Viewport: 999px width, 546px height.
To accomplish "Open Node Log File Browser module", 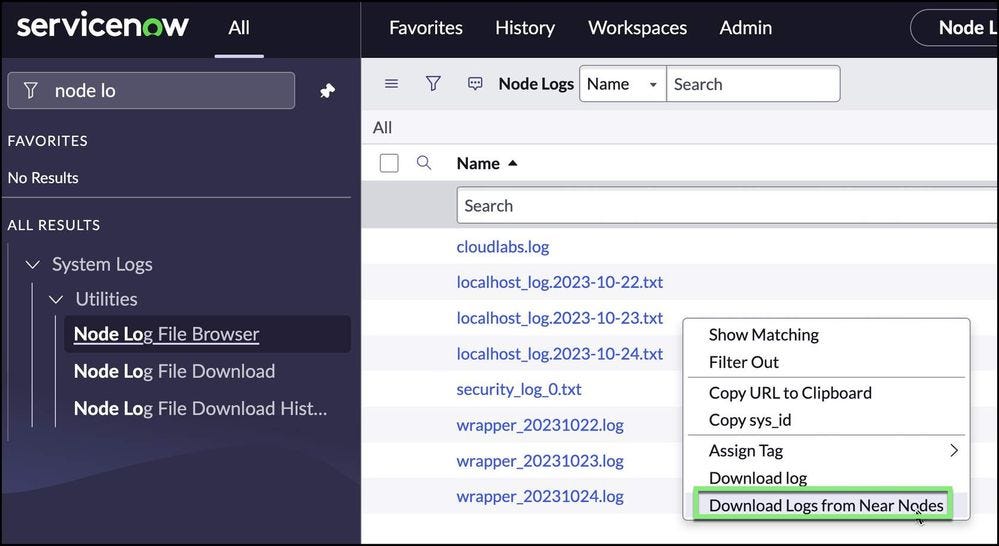I will tap(166, 334).
